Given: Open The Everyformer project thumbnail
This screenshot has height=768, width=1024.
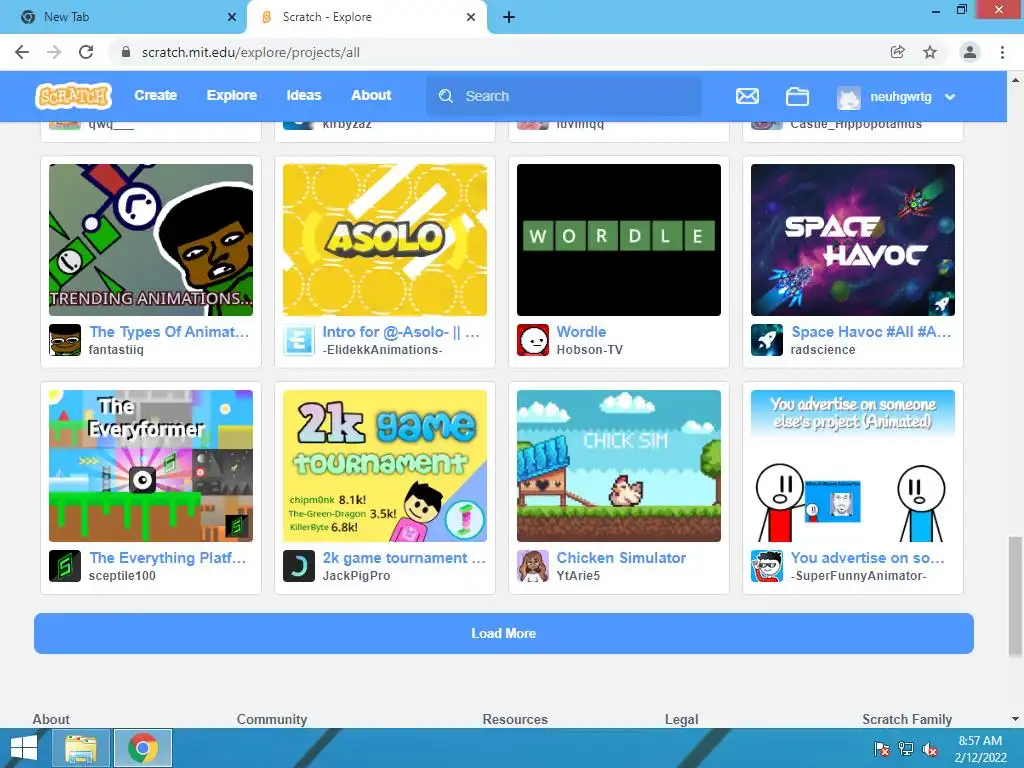Looking at the screenshot, I should pyautogui.click(x=151, y=466).
